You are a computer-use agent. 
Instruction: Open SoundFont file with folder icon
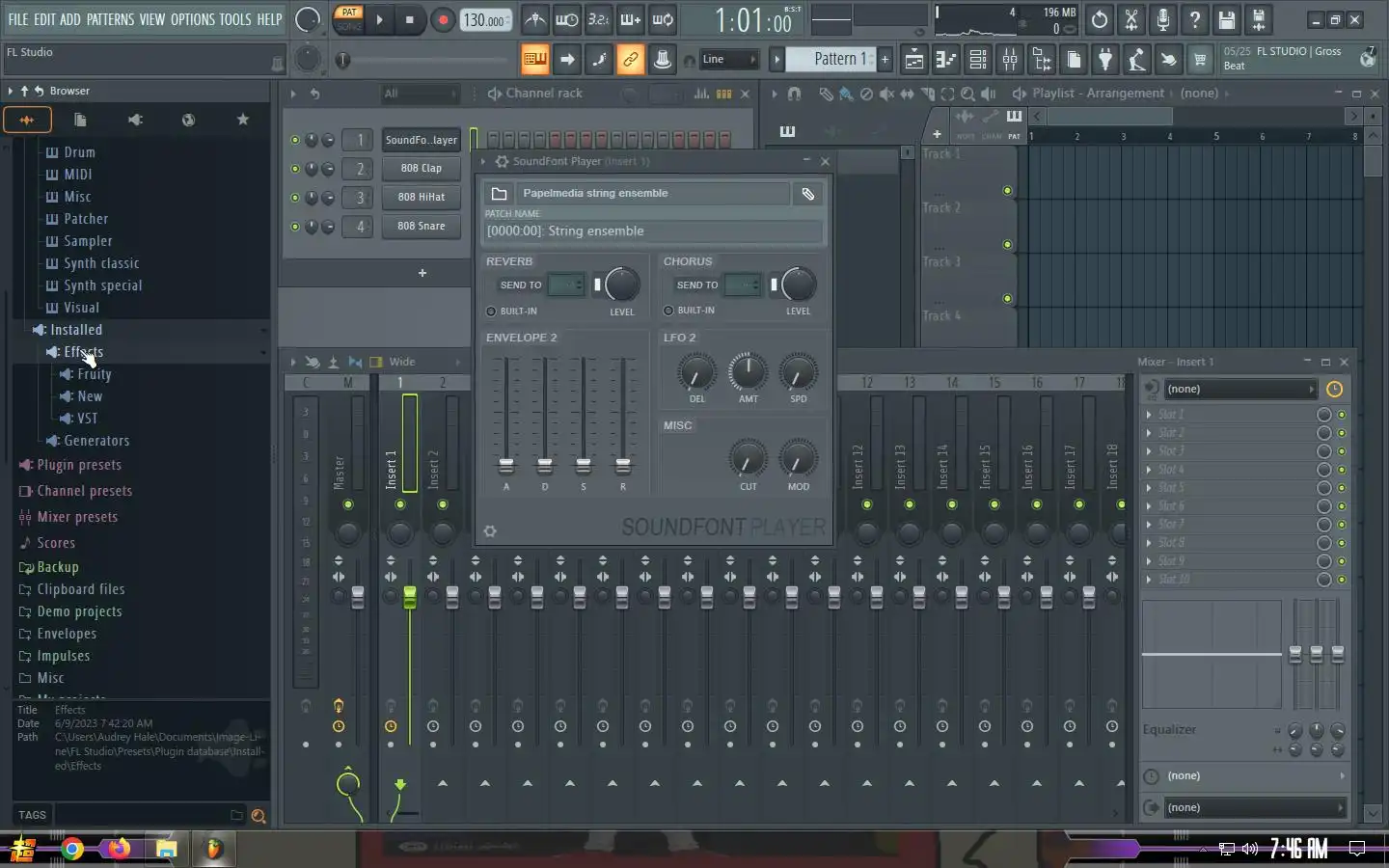point(499,193)
